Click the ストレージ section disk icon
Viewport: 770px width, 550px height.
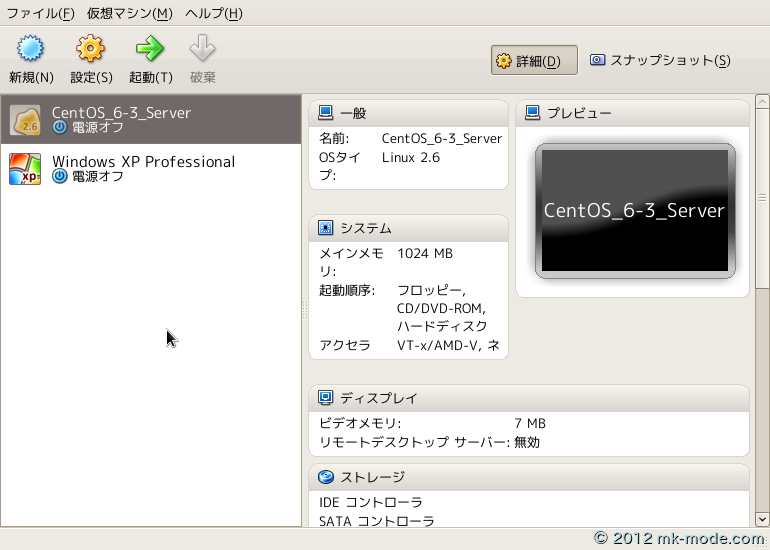pos(326,477)
